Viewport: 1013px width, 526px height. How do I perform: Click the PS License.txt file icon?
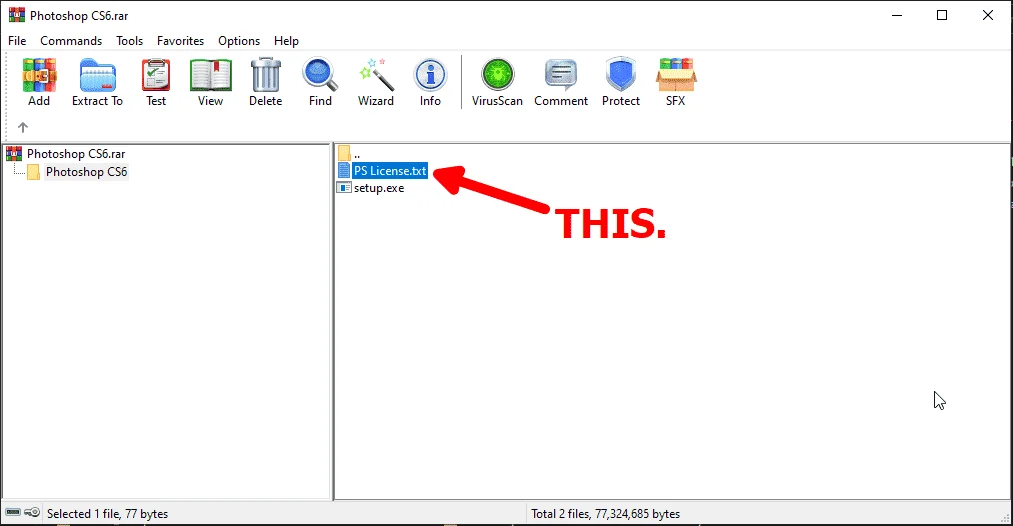click(x=344, y=171)
